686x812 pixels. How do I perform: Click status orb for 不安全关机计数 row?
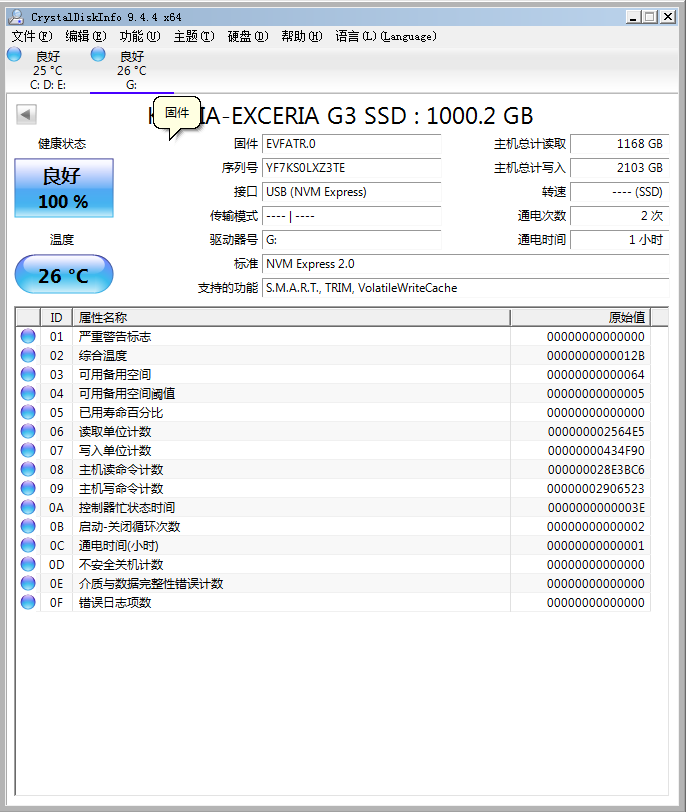pos(28,564)
